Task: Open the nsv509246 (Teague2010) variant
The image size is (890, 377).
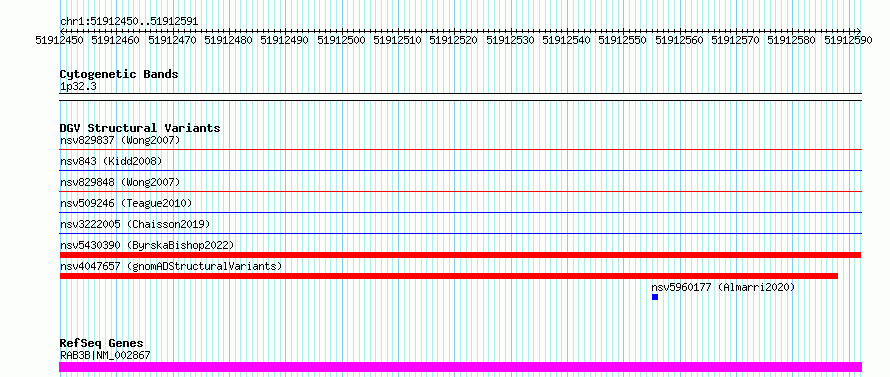Action: click(126, 203)
